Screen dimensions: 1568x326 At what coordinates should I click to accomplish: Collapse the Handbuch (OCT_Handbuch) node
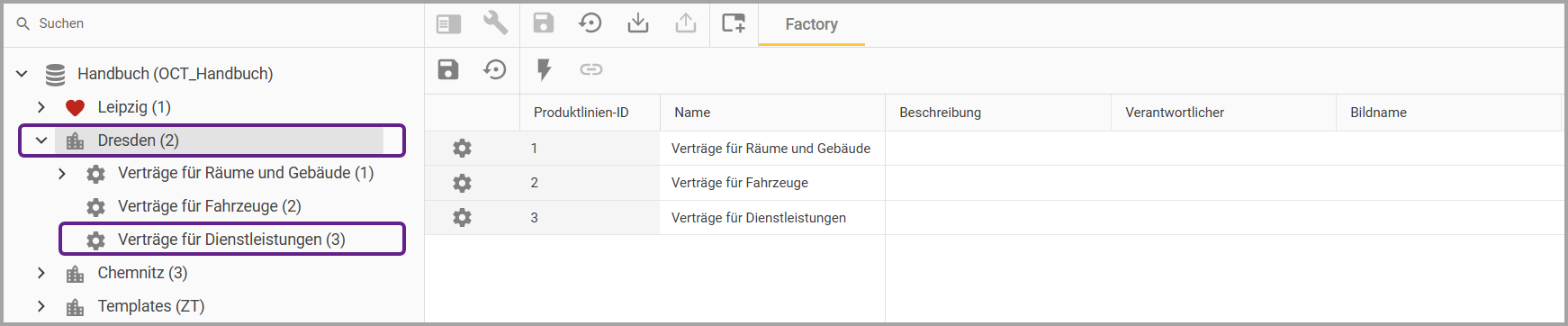pyautogui.click(x=22, y=74)
